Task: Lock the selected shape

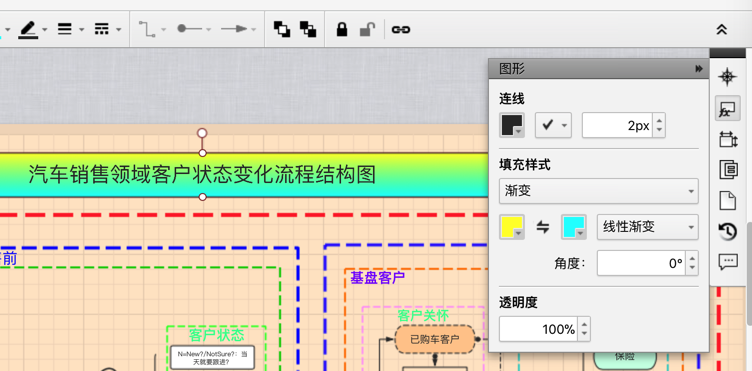Action: 342,29
